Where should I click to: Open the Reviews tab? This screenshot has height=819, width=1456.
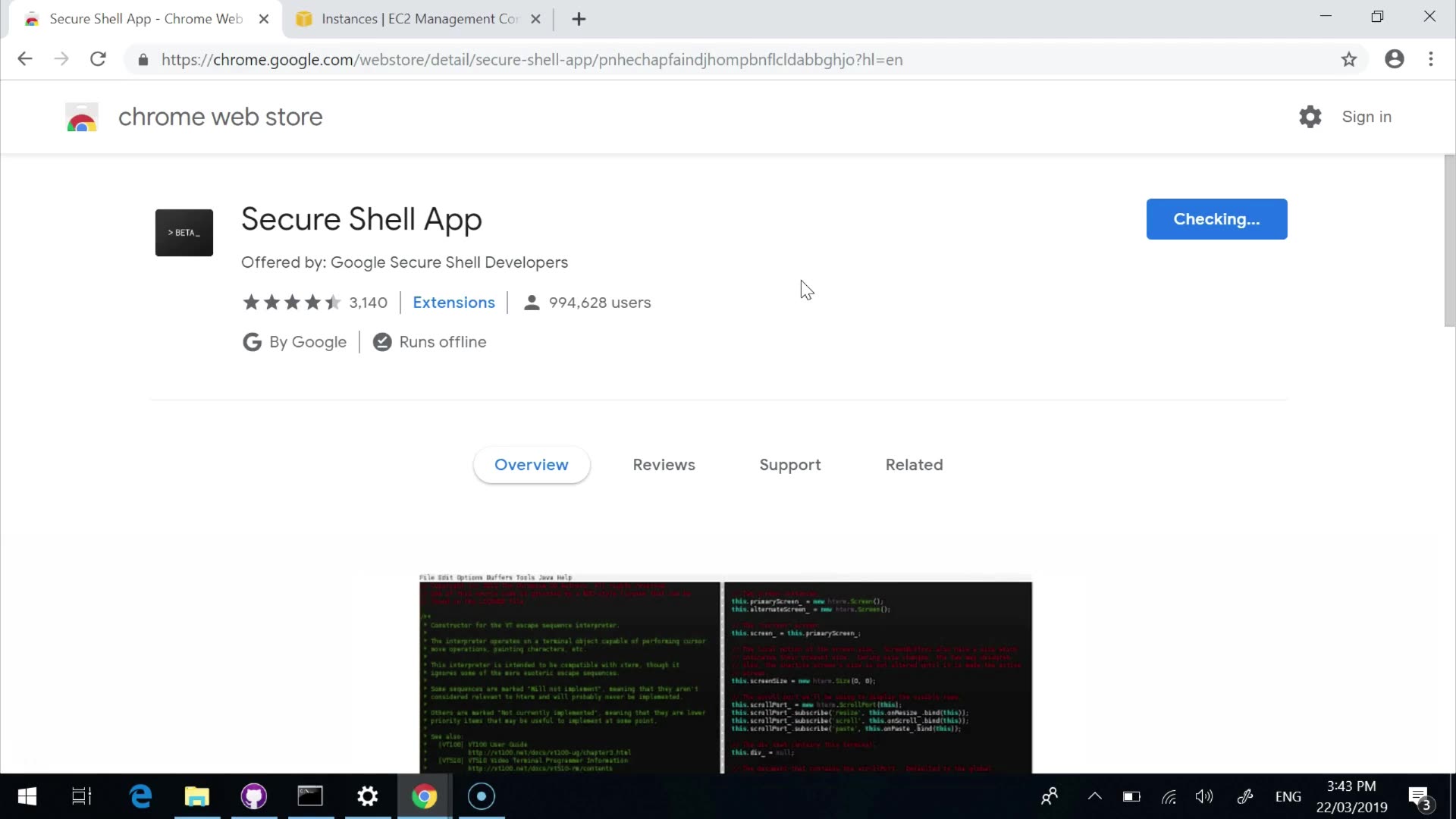[664, 465]
